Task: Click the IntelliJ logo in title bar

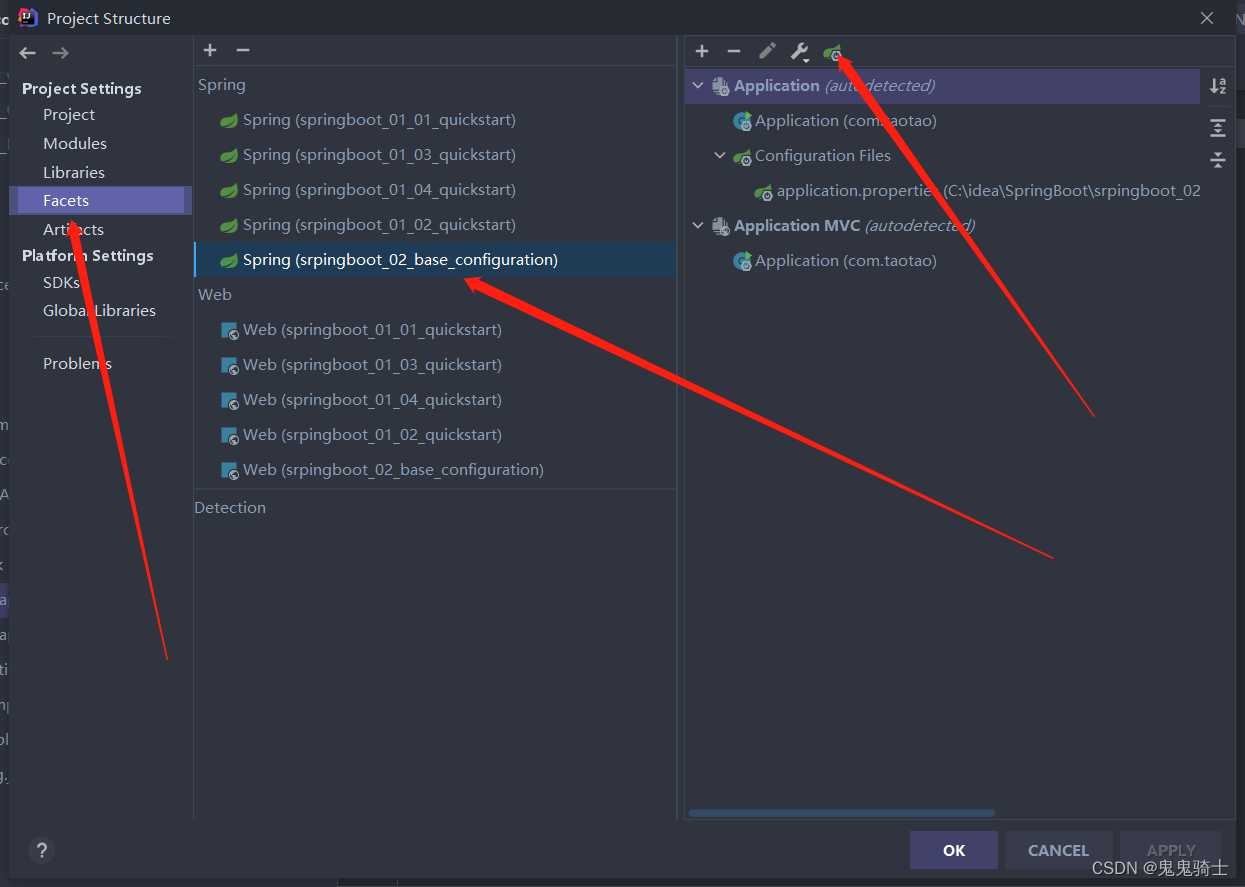Action: tap(28, 18)
